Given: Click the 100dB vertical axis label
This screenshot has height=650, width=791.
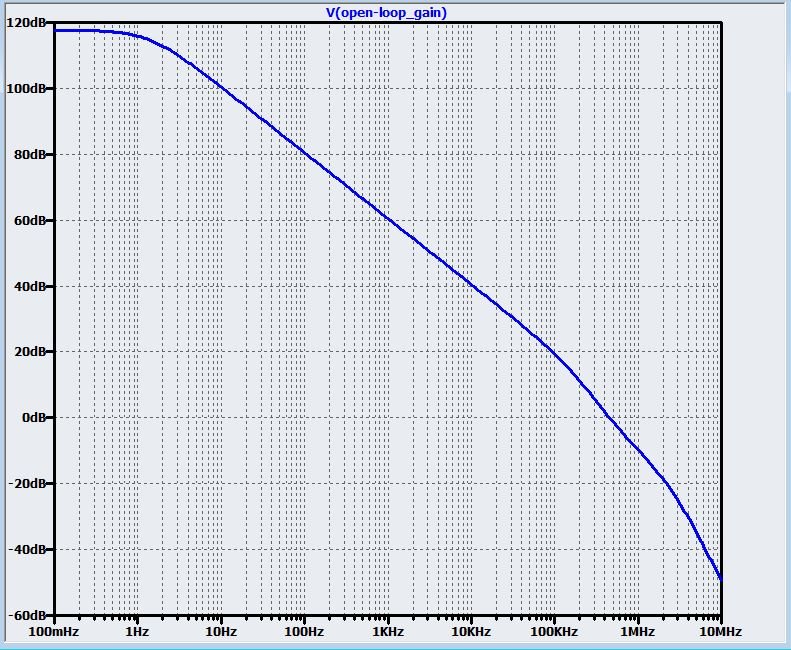Looking at the screenshot, I should (25, 88).
